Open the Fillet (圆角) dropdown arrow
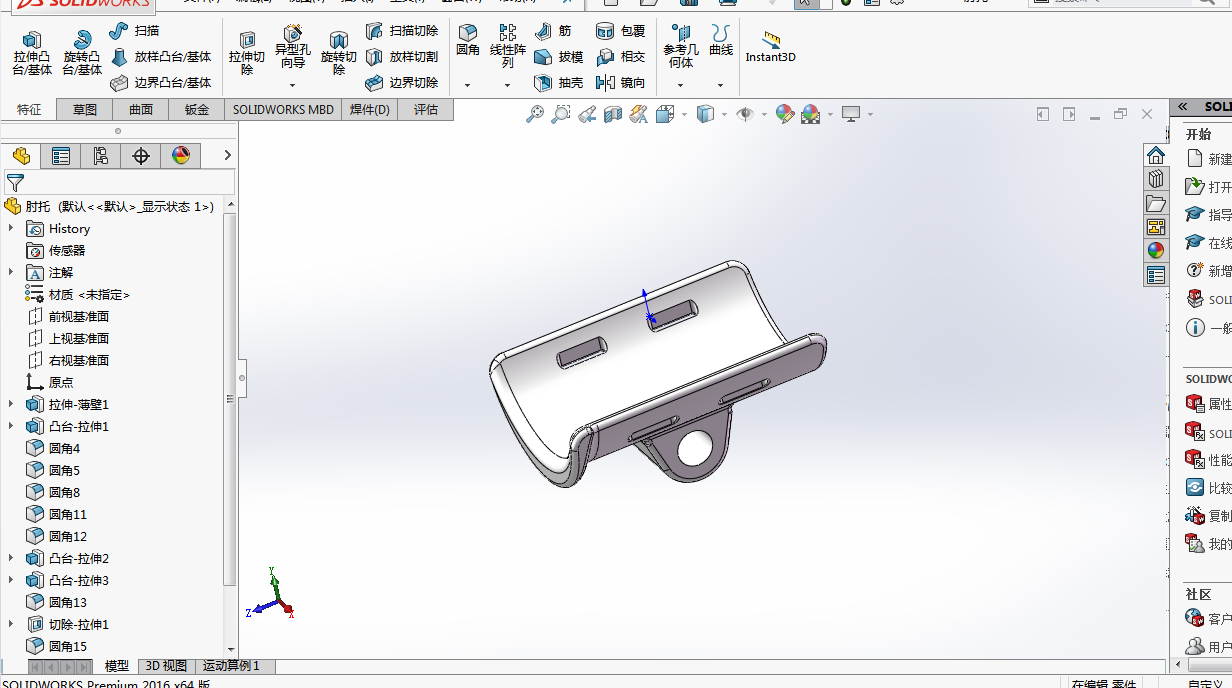1232x688 pixels. 467,86
